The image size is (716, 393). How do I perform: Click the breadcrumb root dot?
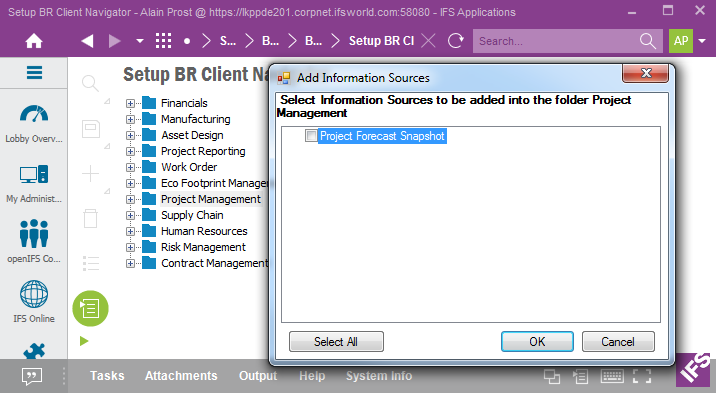point(187,41)
